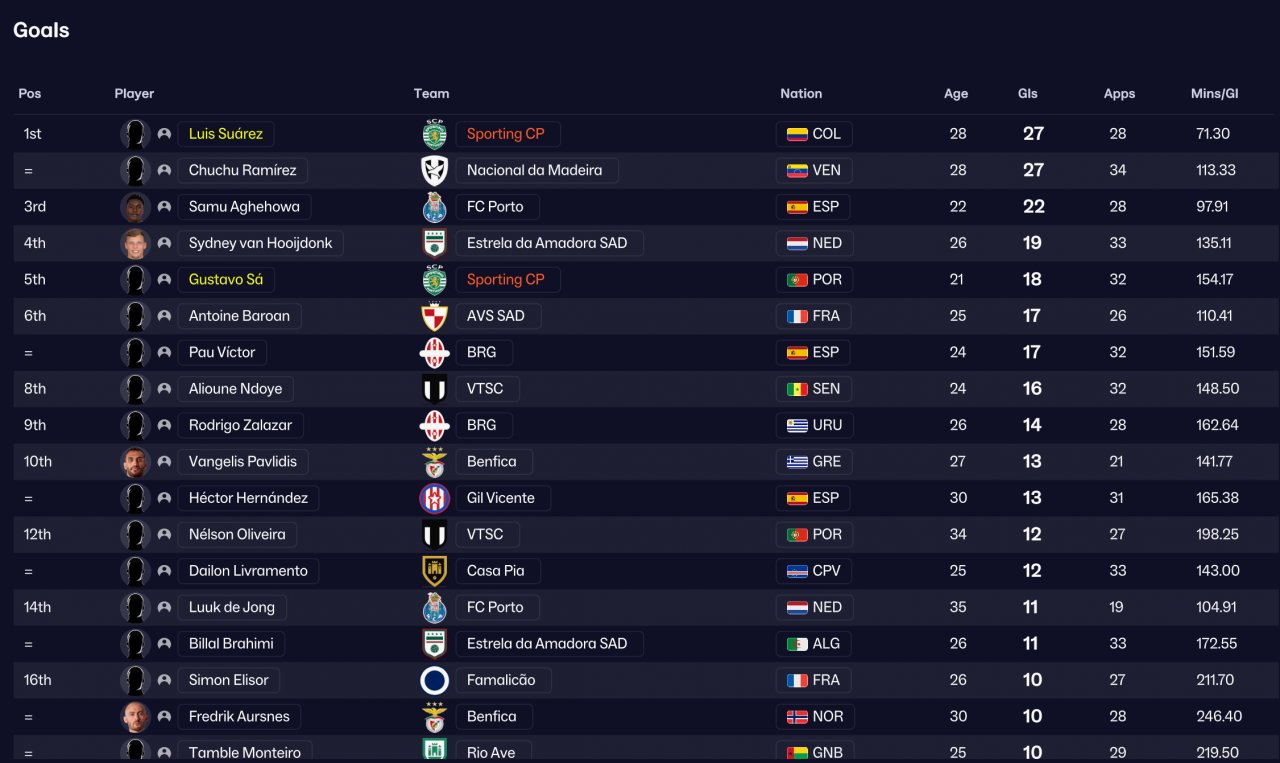Click the FC Porto crest beside Samu Aghehowa
The width and height of the screenshot is (1280, 763).
click(x=434, y=207)
